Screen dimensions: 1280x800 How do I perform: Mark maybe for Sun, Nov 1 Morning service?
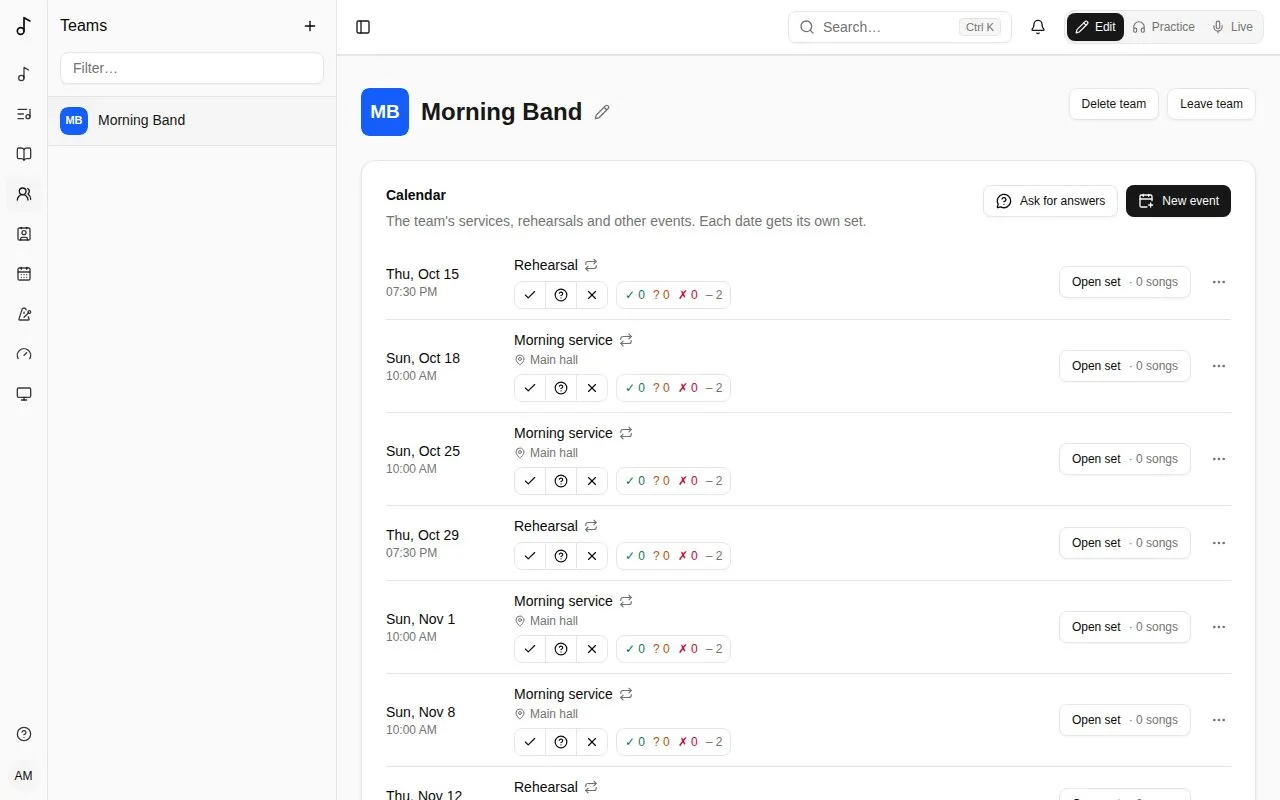click(x=561, y=649)
